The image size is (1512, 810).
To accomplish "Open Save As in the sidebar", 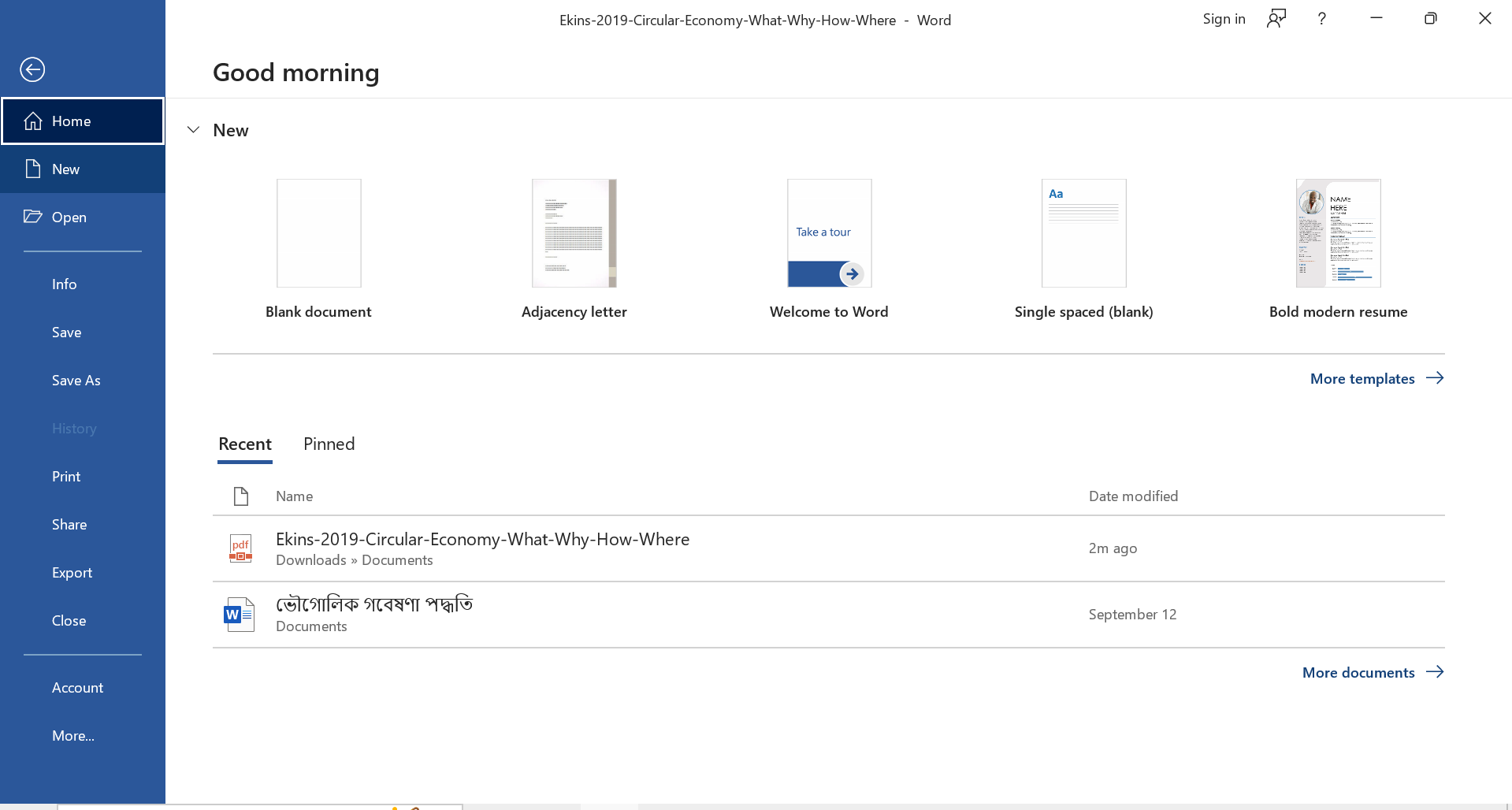I will pos(76,381).
